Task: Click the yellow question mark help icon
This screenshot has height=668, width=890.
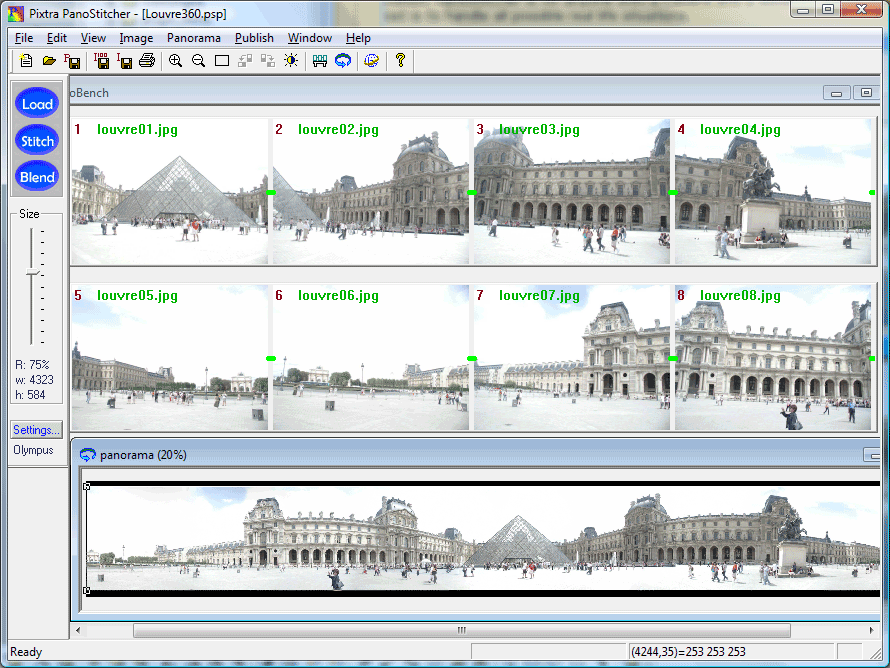Action: [x=400, y=61]
